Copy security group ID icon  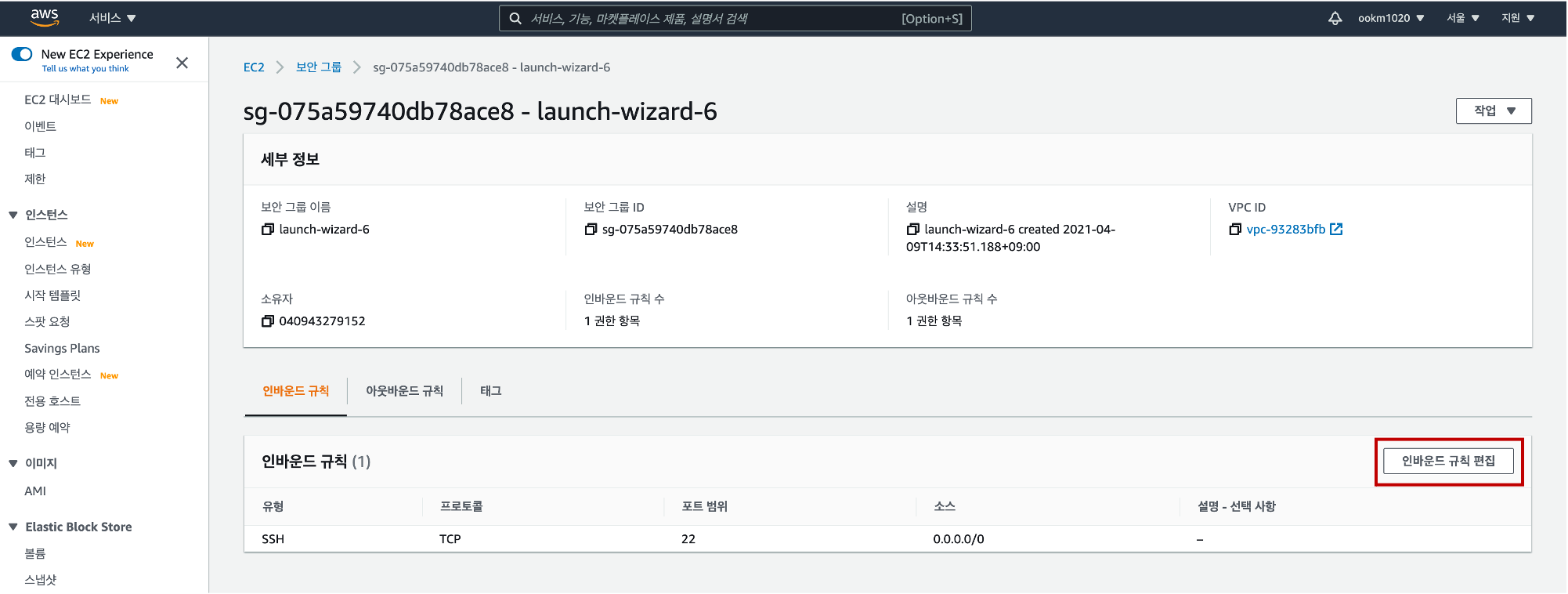591,229
